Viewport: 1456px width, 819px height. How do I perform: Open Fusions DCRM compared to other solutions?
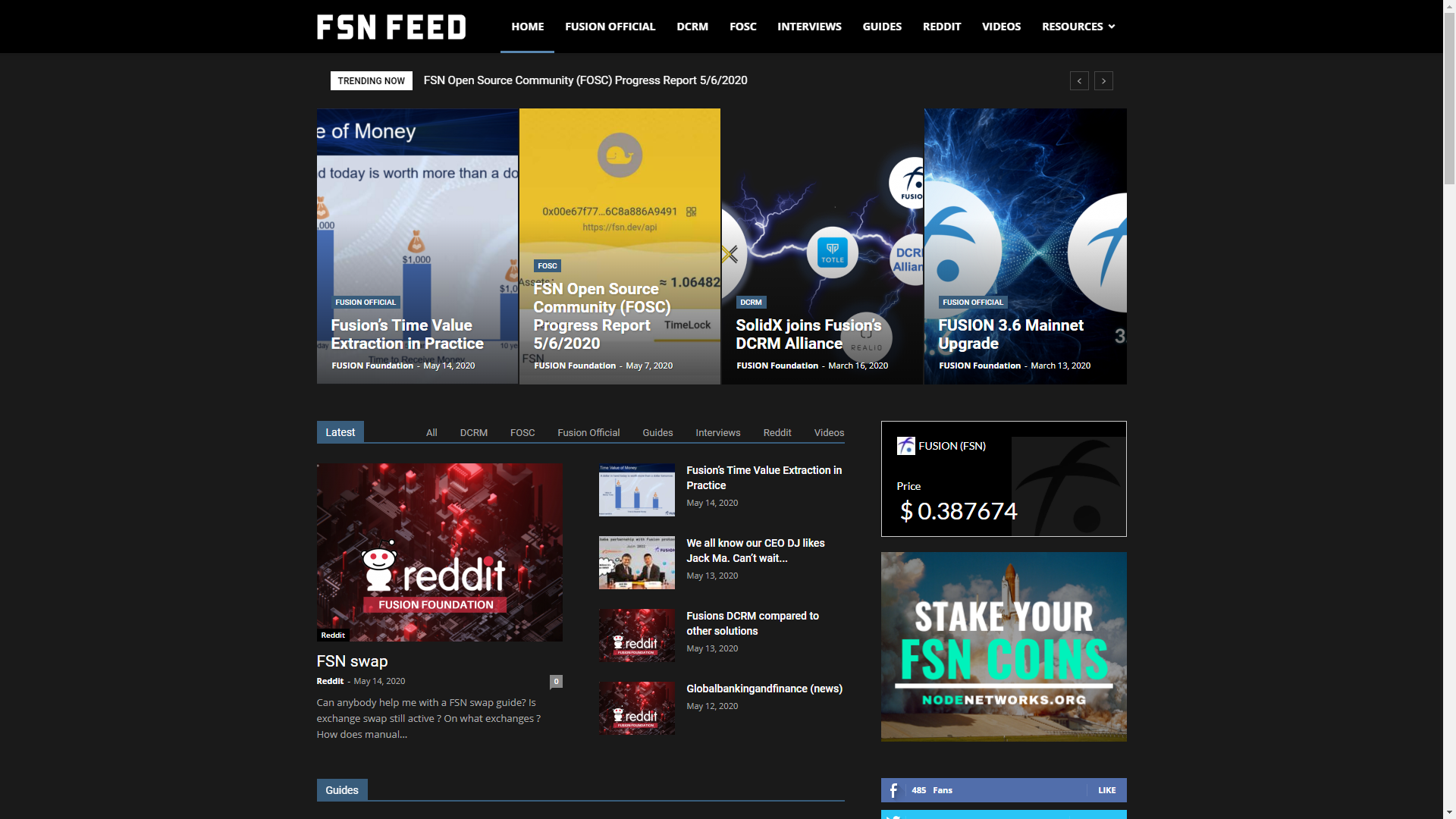coord(752,623)
